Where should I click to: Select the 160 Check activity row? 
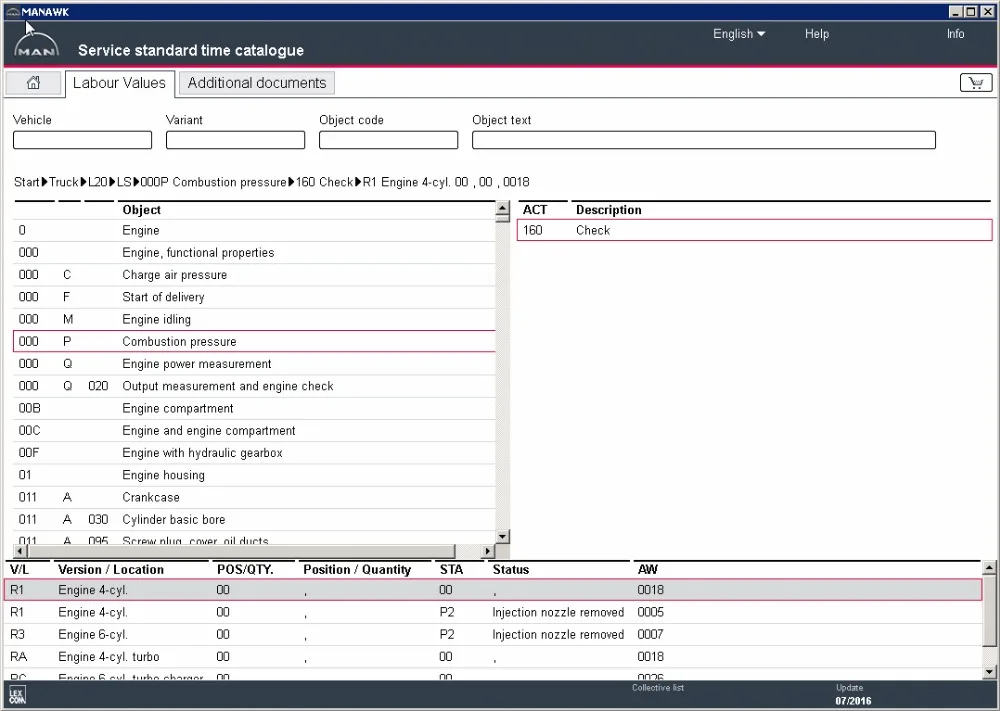click(755, 230)
